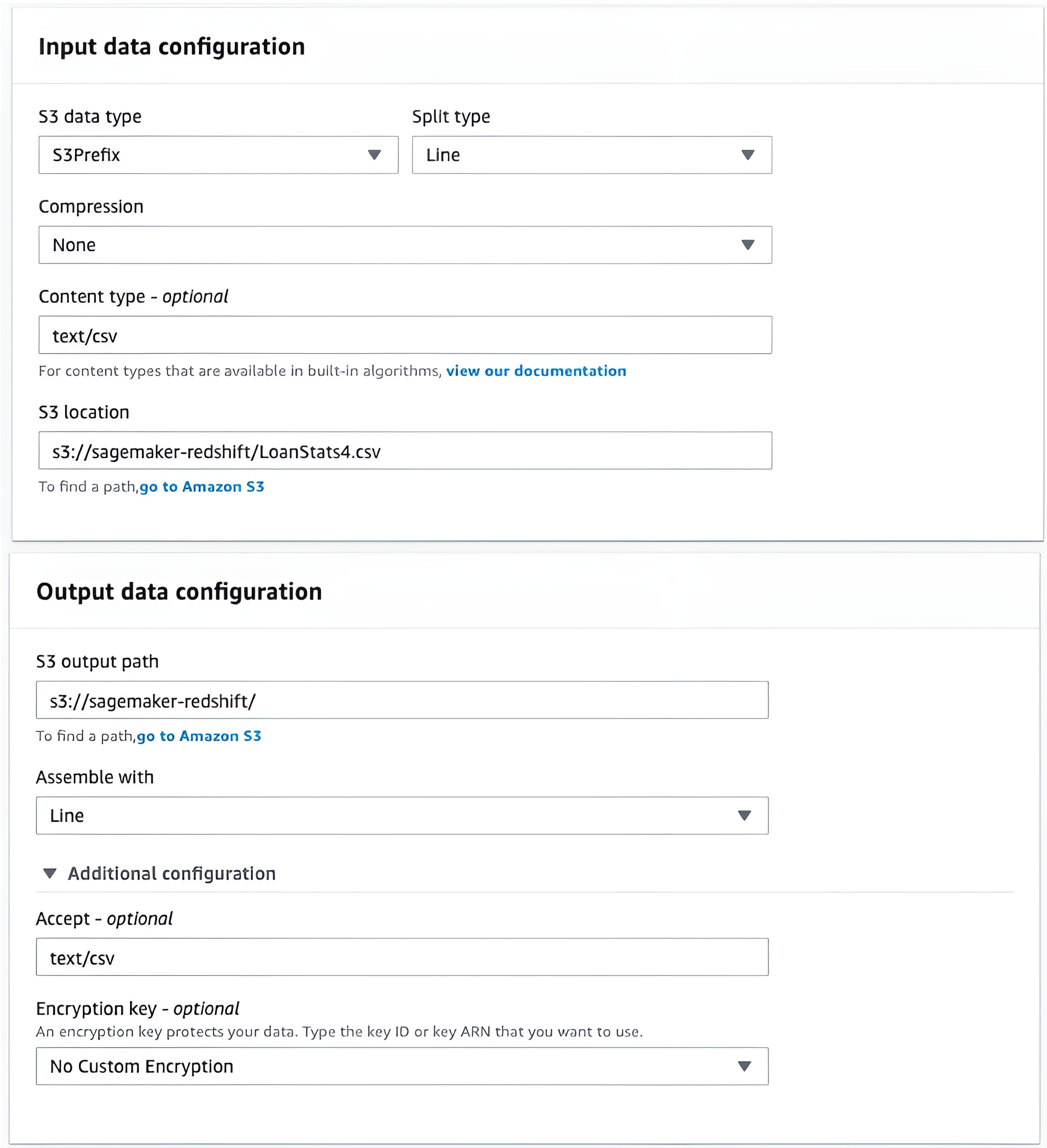This screenshot has width=1047, height=1148.
Task: Click the S3 location input field
Action: (x=404, y=451)
